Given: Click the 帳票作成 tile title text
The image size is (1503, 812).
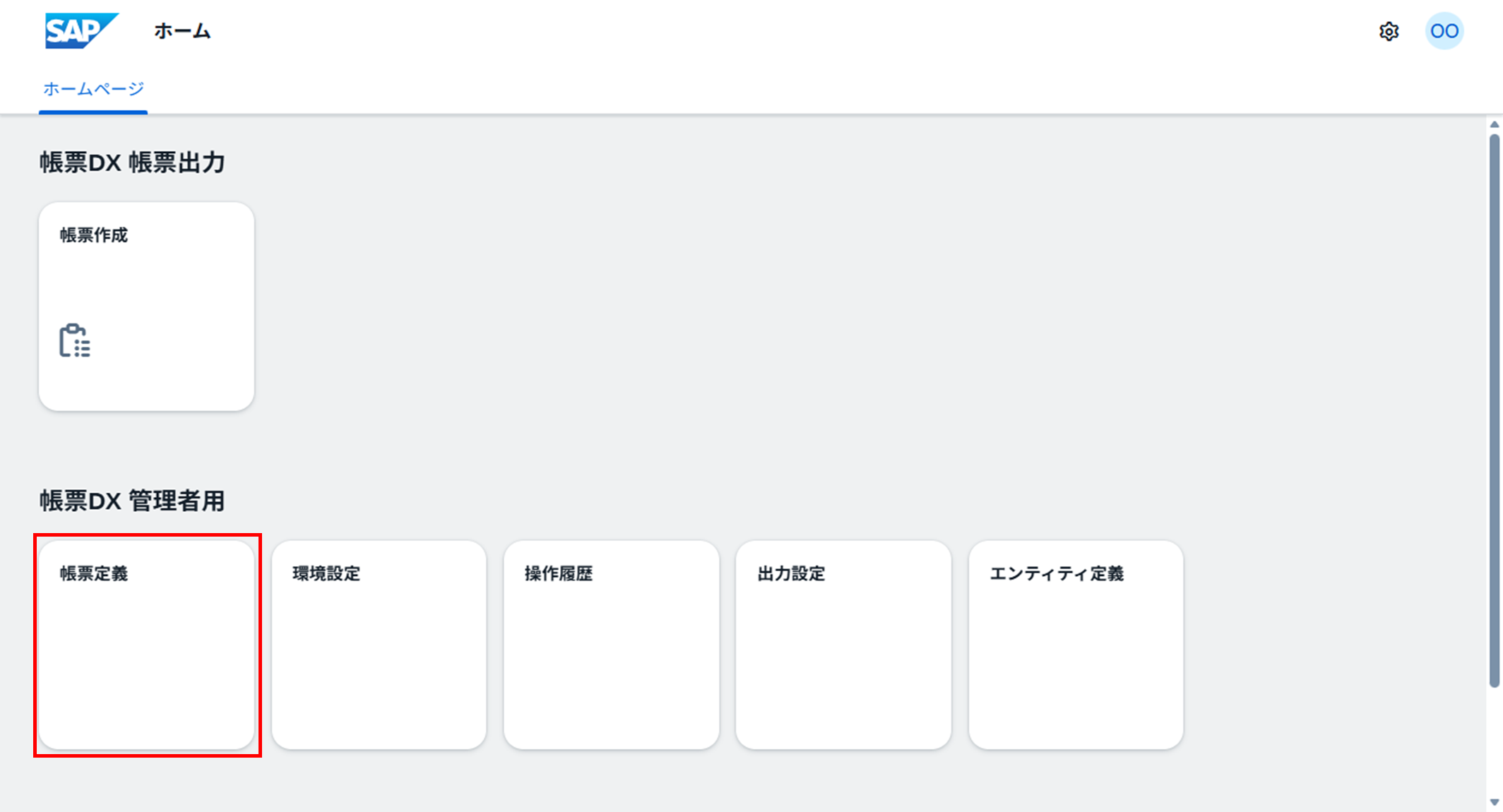Looking at the screenshot, I should pyautogui.click(x=94, y=235).
